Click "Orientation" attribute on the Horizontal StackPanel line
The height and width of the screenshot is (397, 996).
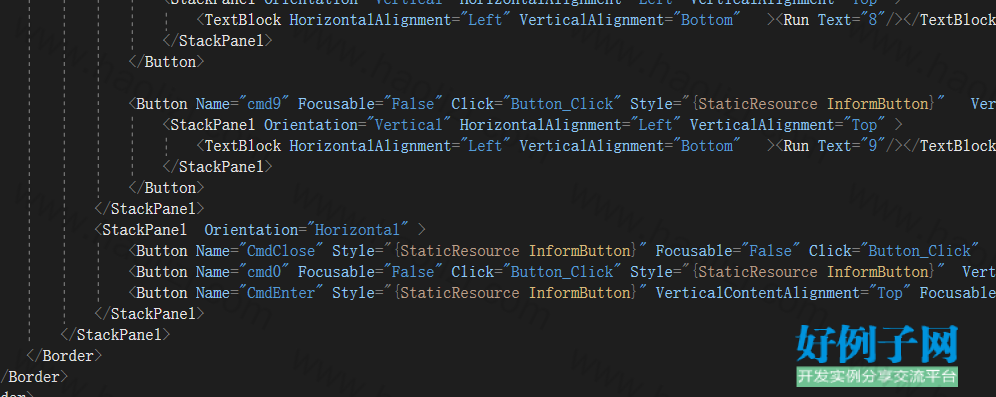251,229
